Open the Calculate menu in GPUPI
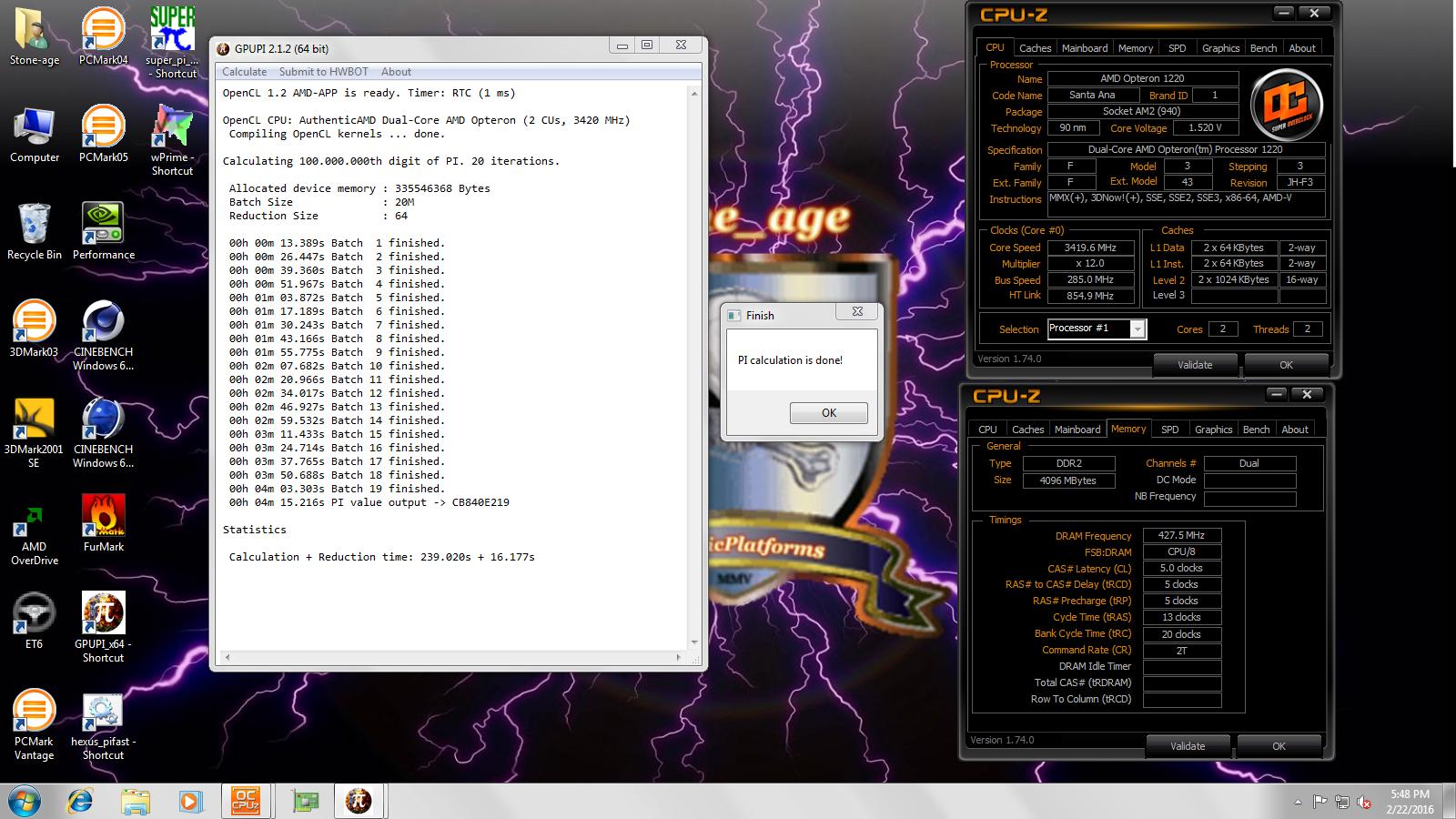Viewport: 1456px width, 819px height. pos(245,72)
